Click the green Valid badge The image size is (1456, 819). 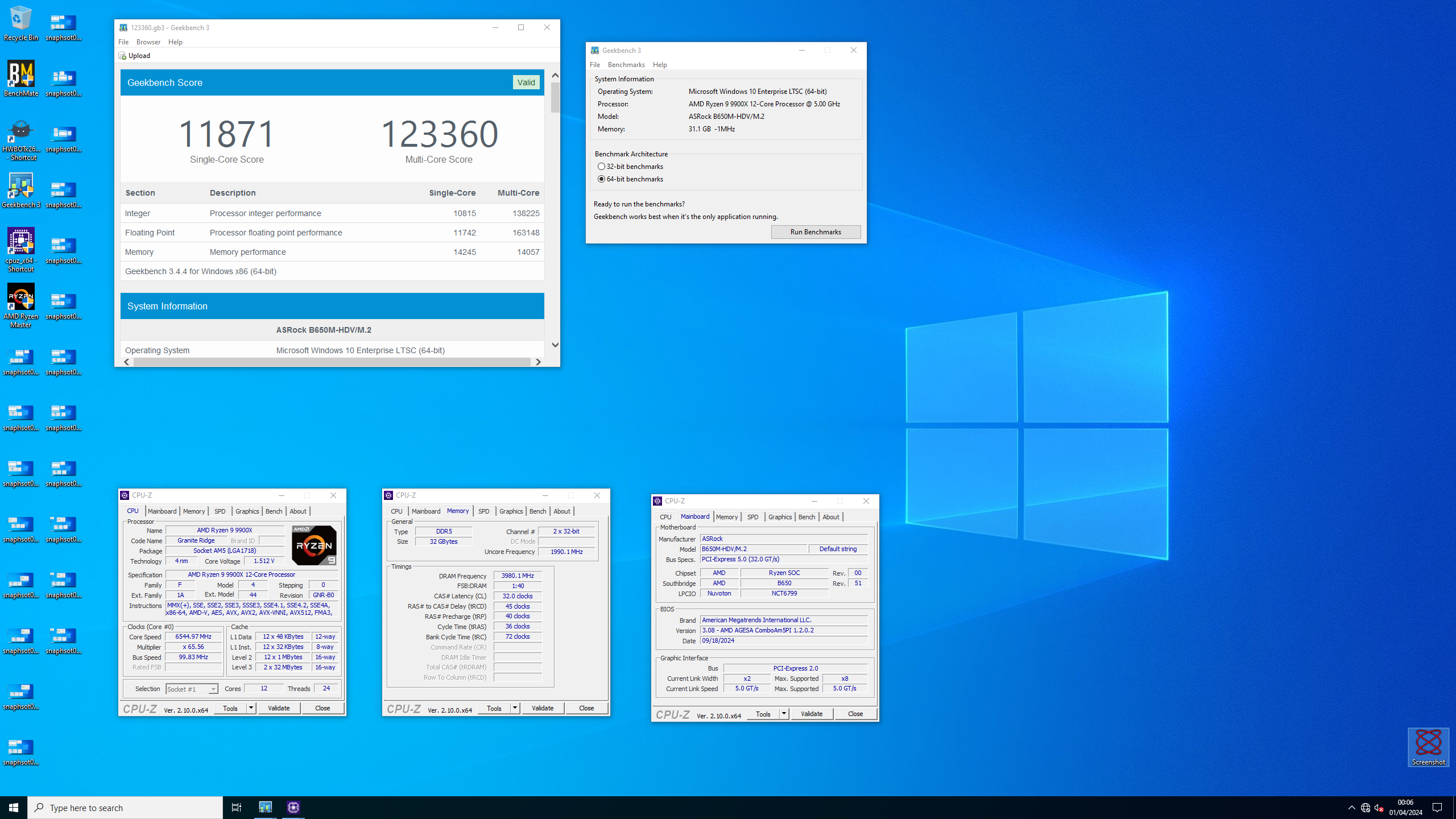(x=526, y=82)
